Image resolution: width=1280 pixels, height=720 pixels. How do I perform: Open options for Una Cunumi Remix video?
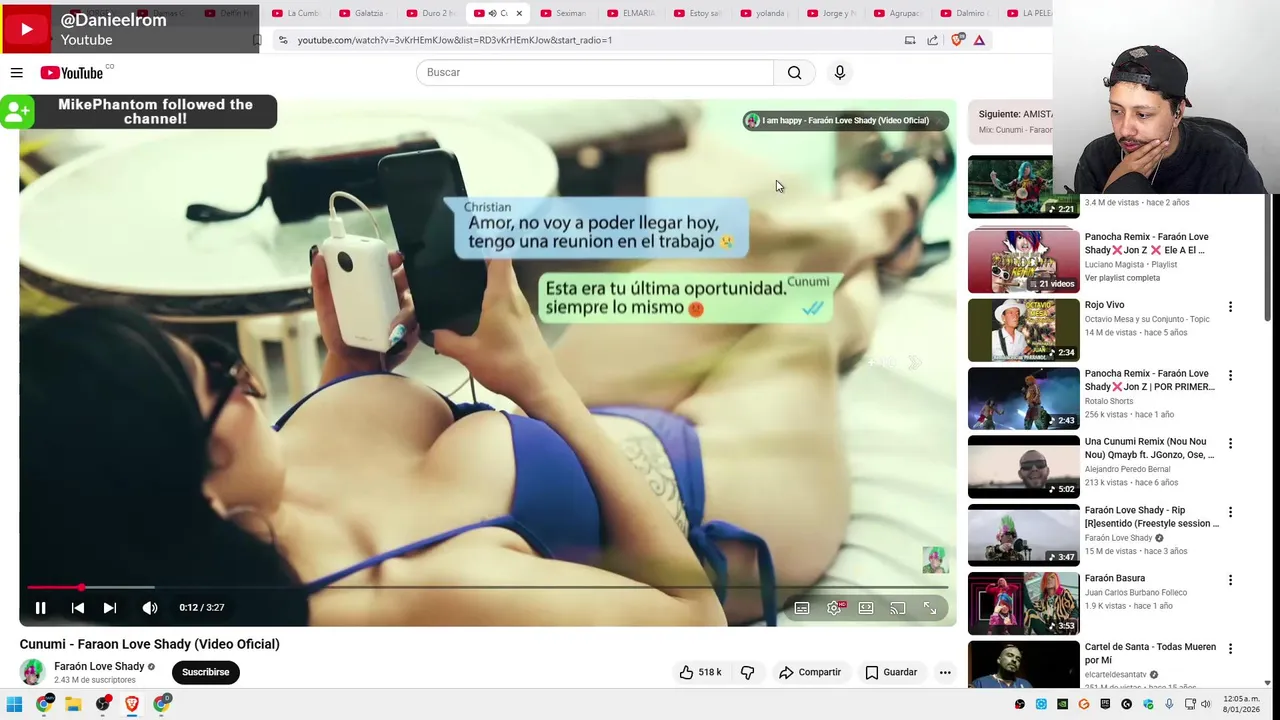tap(1230, 444)
